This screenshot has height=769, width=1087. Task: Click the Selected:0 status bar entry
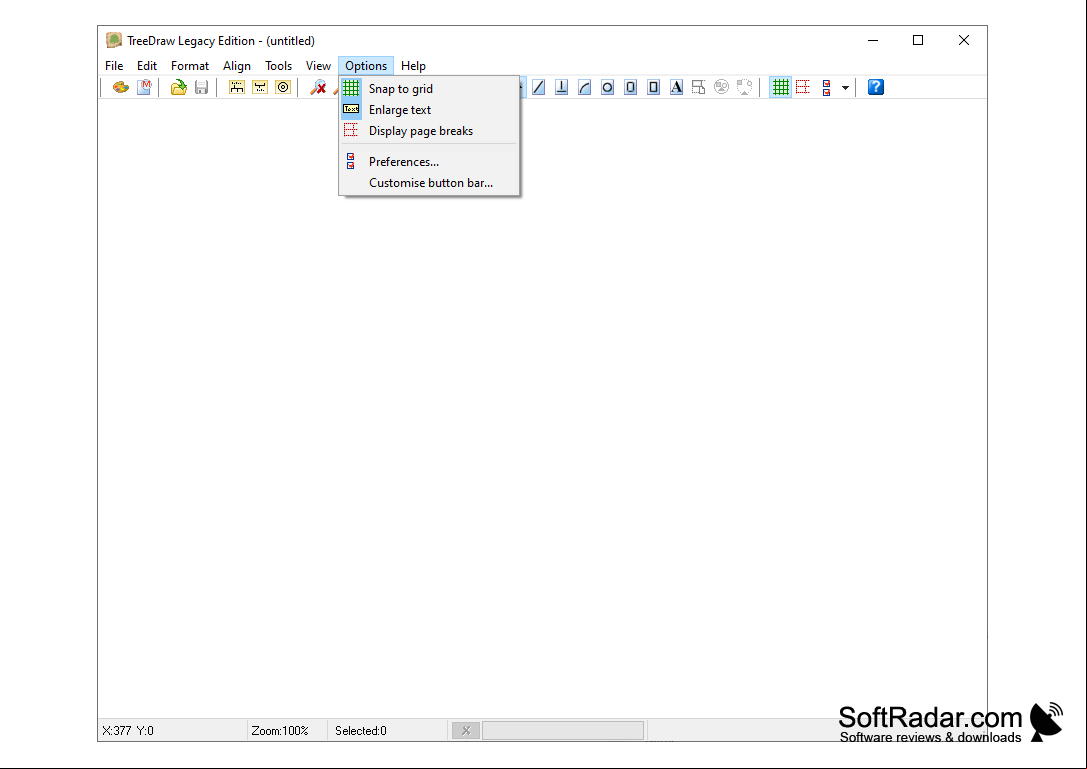click(x=360, y=731)
